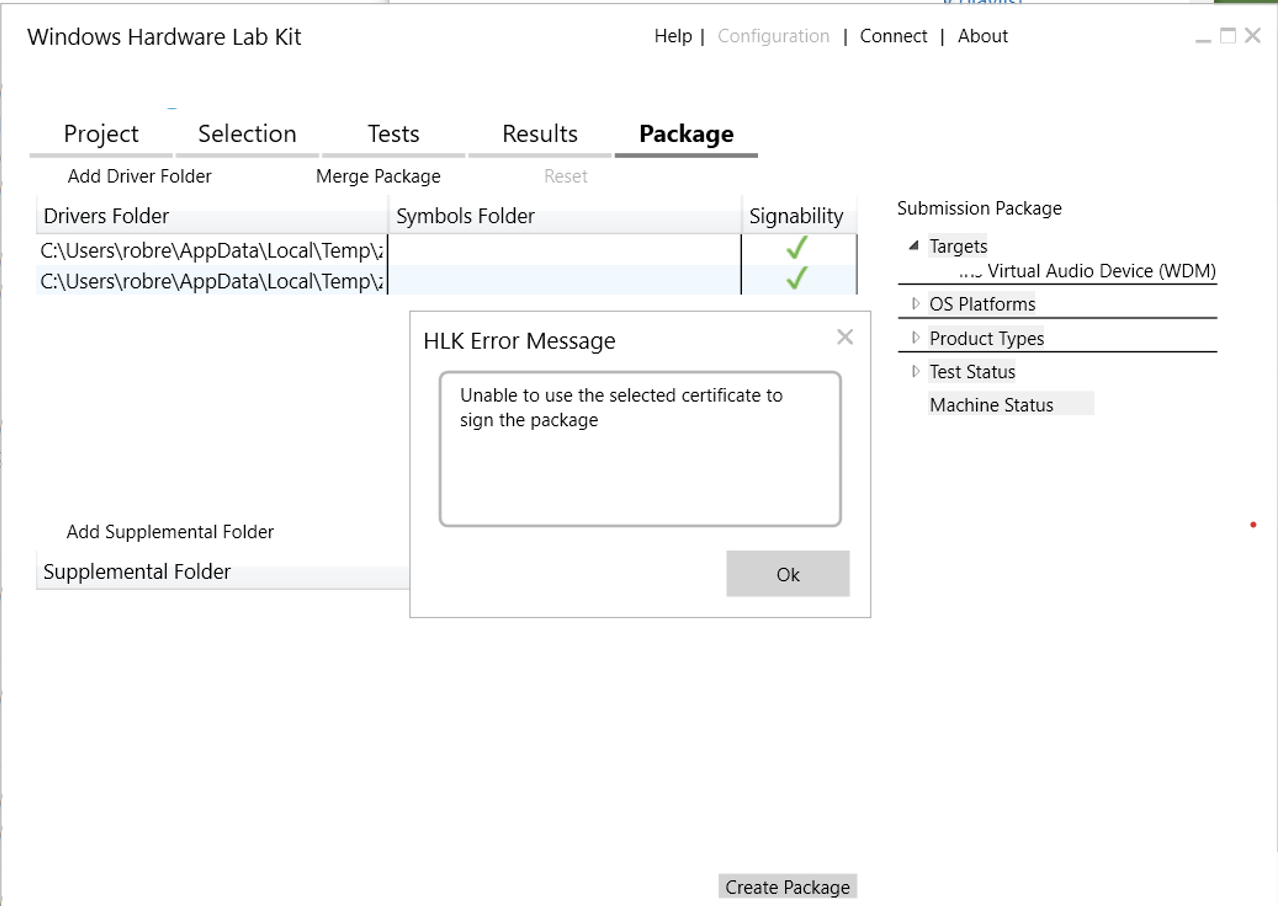The image size is (1280, 906).
Task: Select the first driver folder path row
Action: (x=210, y=250)
